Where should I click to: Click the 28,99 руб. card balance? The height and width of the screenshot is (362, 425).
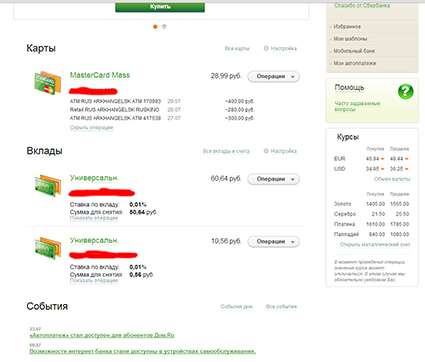tap(226, 76)
